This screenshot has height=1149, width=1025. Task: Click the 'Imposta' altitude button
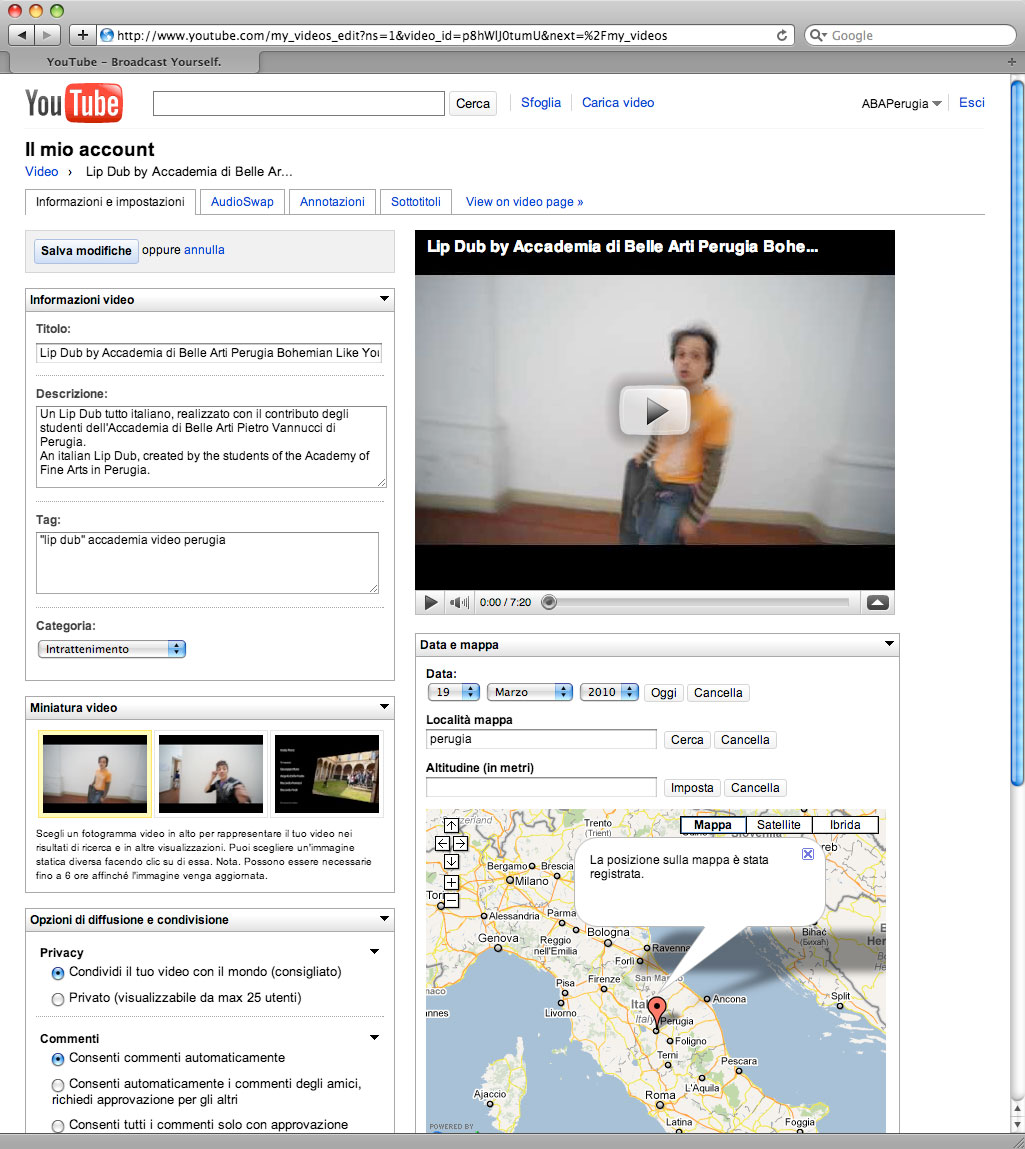click(x=692, y=788)
